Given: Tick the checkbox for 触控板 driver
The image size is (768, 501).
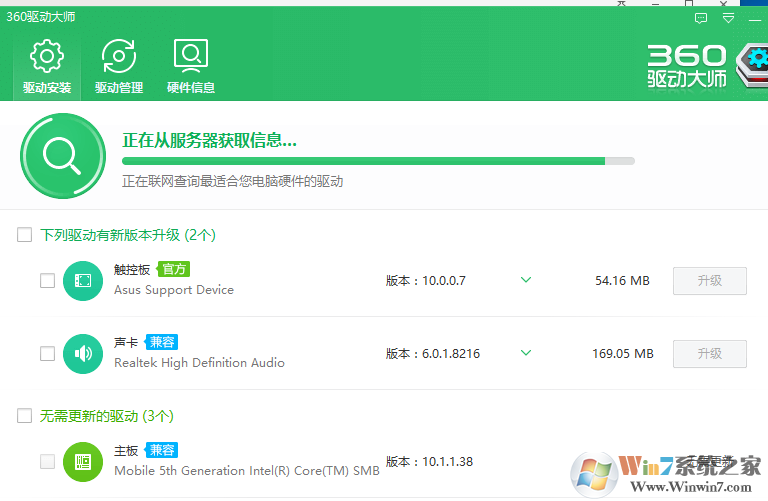Looking at the screenshot, I should (47, 281).
